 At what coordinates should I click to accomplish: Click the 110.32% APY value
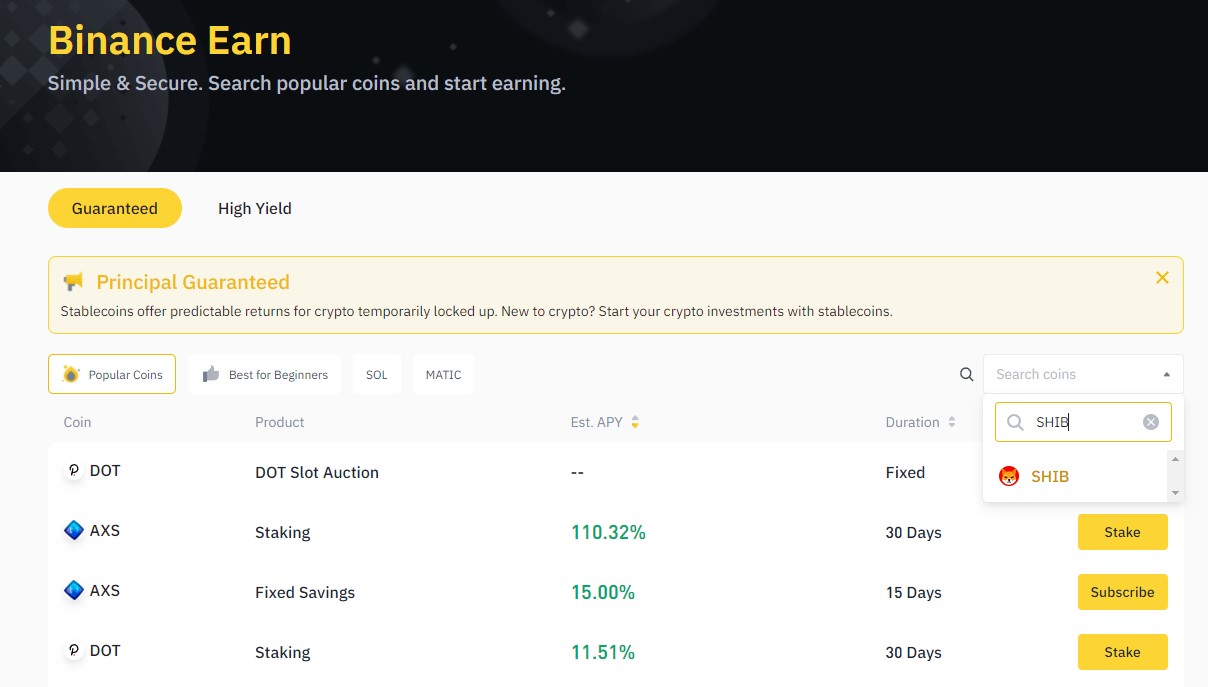[x=608, y=532]
